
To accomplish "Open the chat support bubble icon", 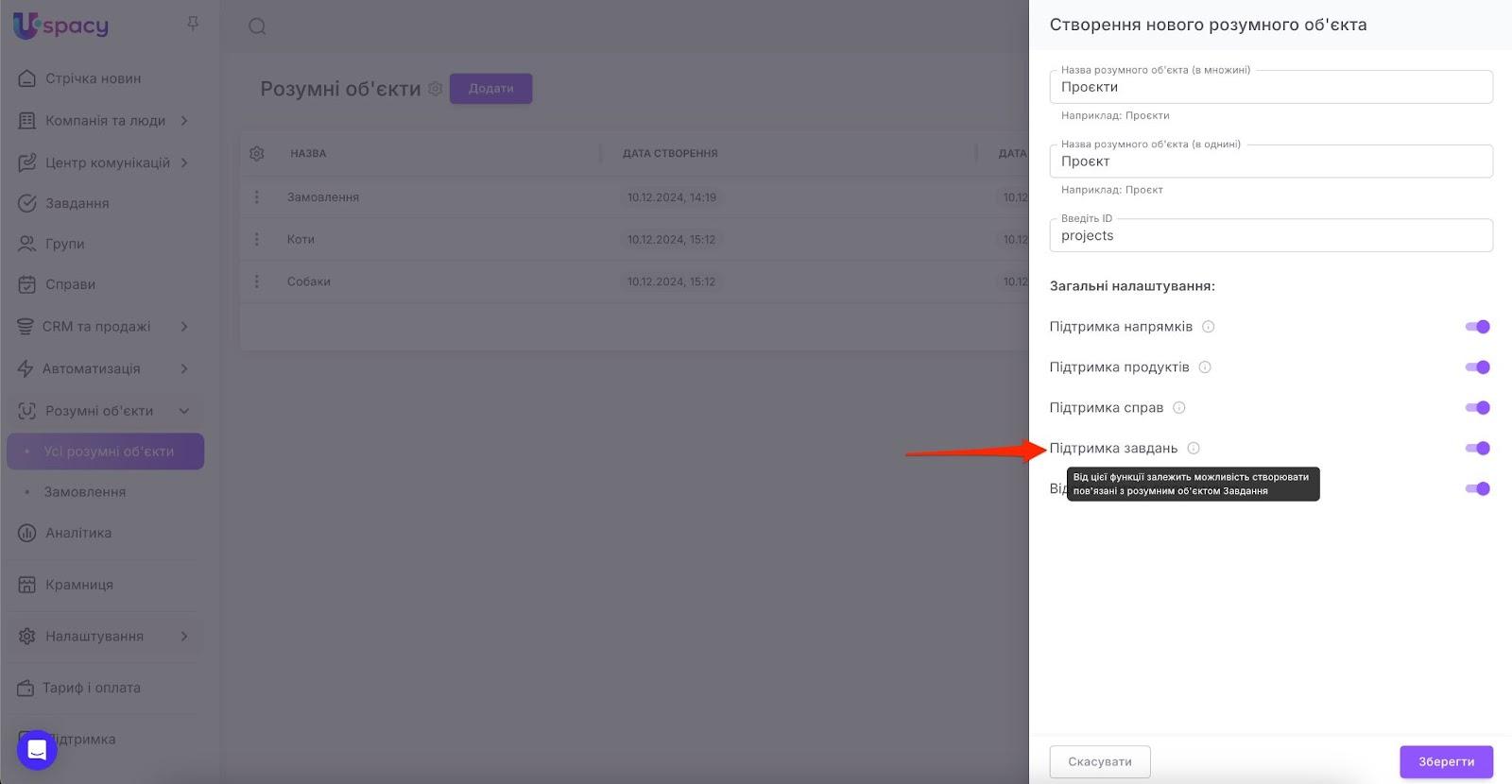I will click(37, 750).
